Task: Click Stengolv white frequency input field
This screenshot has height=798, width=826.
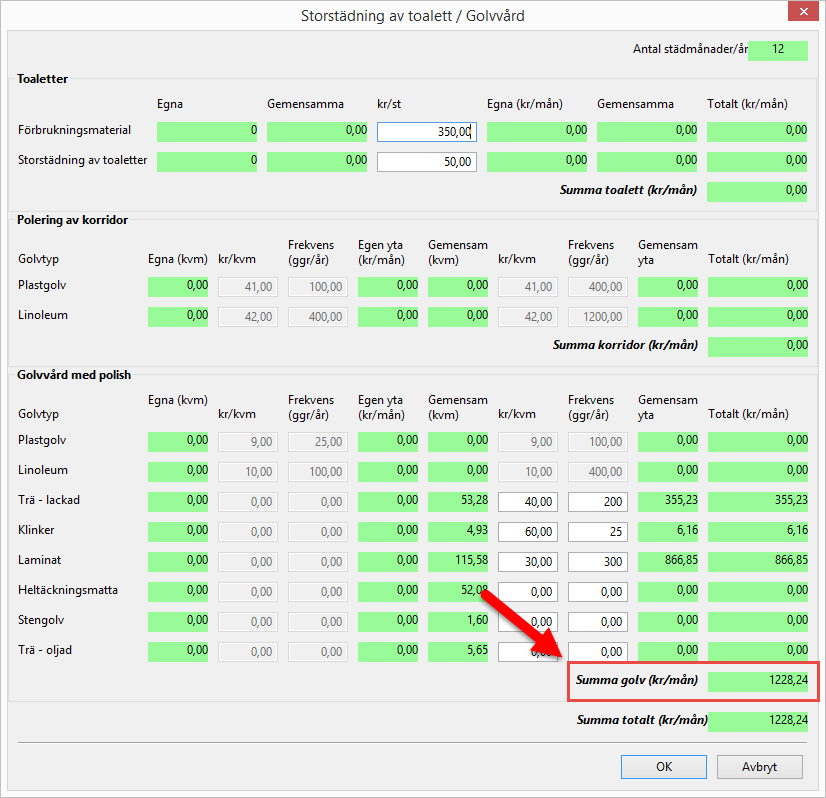Action: point(598,621)
